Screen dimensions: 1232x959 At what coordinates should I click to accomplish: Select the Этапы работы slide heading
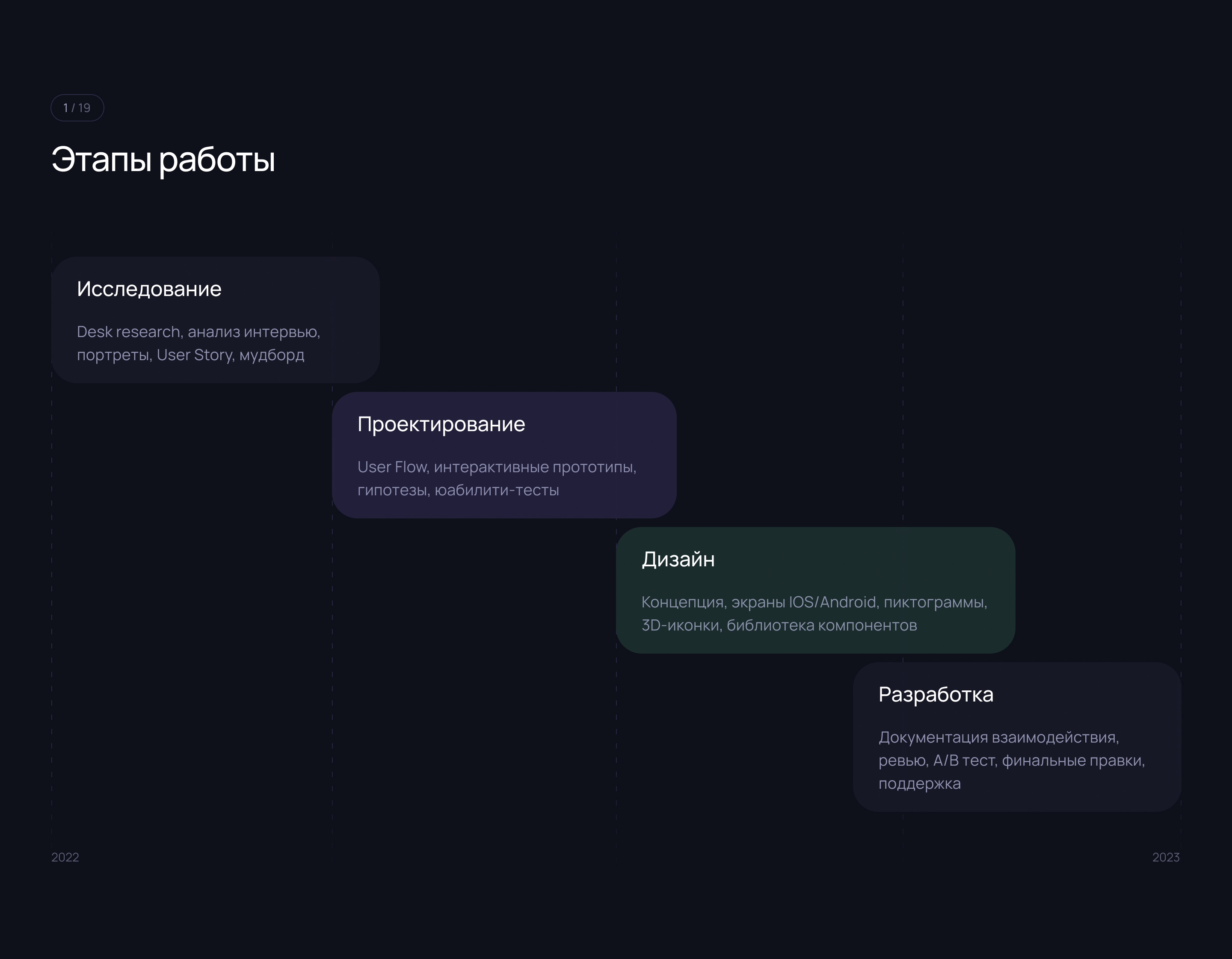pyautogui.click(x=163, y=159)
